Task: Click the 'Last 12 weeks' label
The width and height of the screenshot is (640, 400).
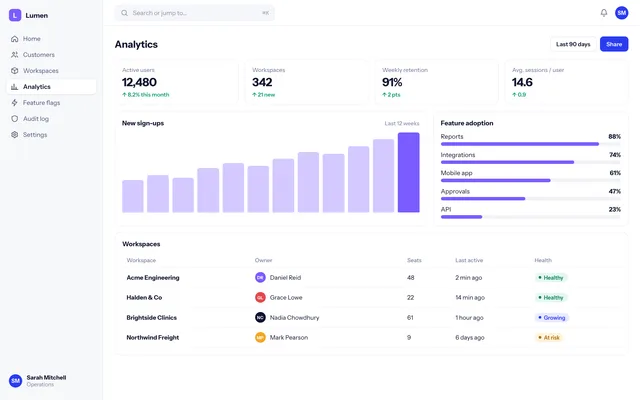Action: click(x=402, y=123)
